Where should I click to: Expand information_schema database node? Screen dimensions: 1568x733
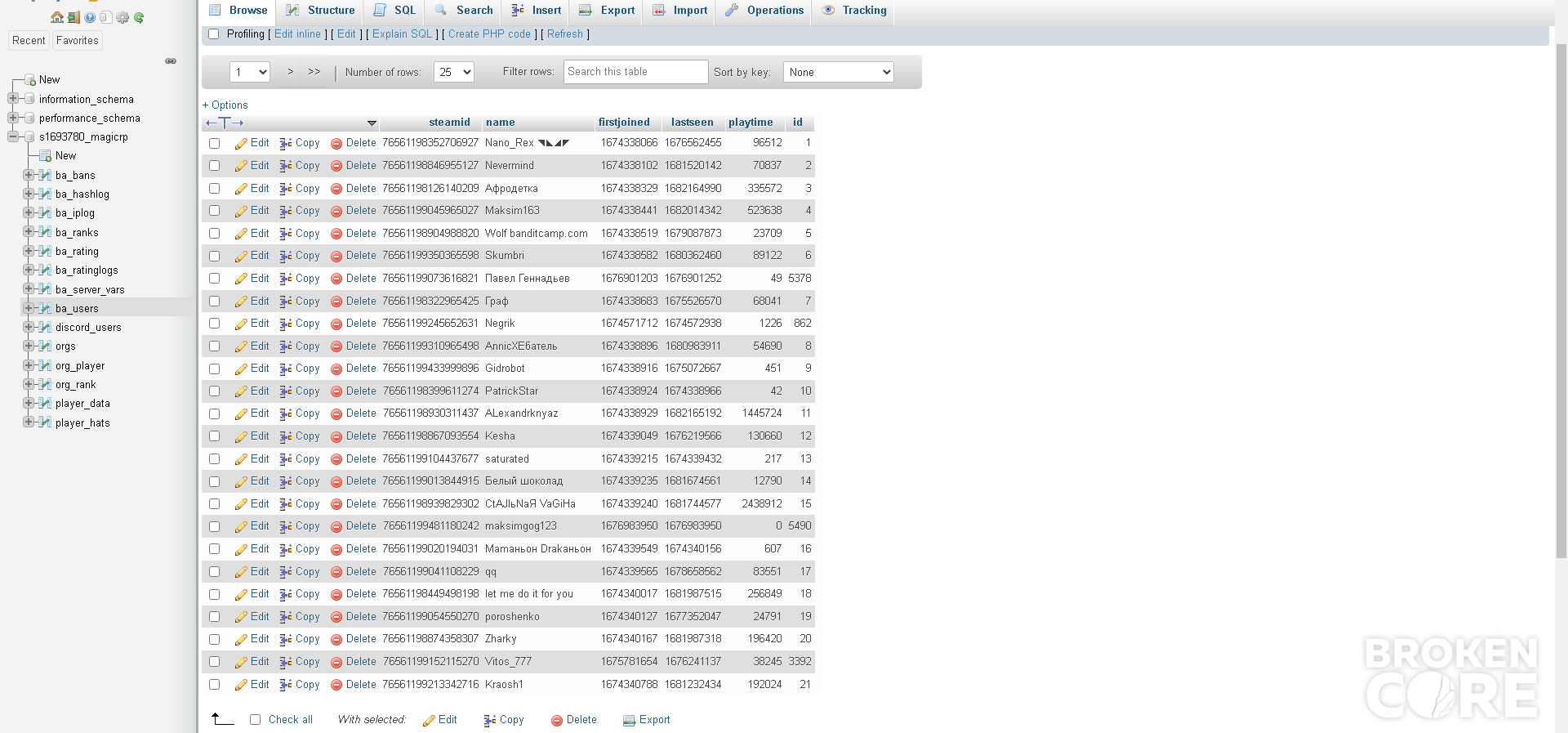[x=13, y=99]
